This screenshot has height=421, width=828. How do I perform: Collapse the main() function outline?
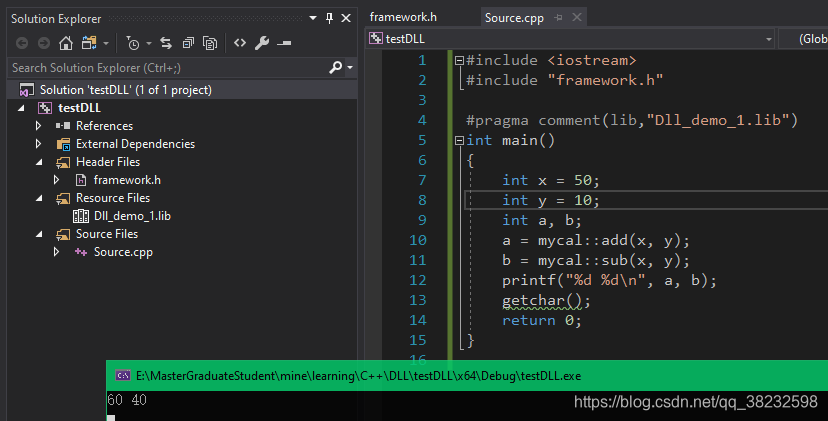pyautogui.click(x=459, y=141)
